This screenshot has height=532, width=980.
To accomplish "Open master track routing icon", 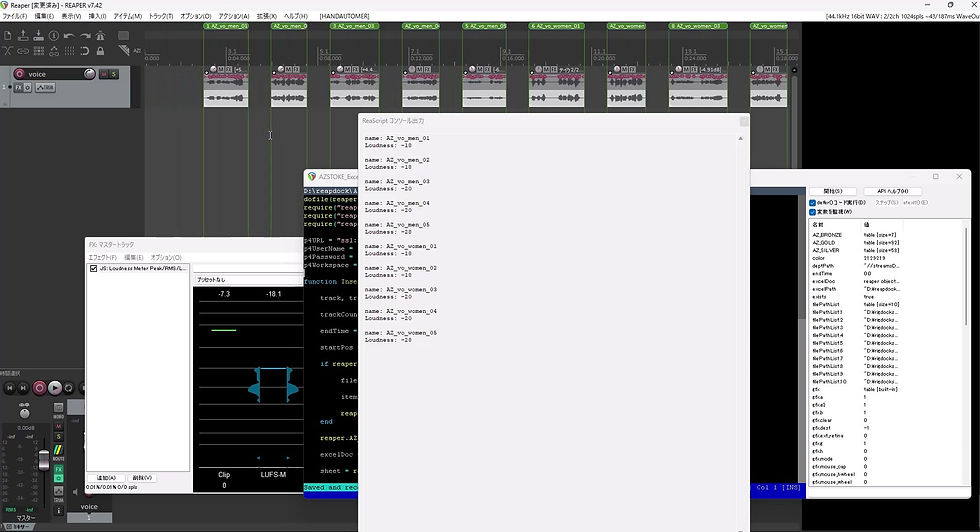I will click(58, 450).
